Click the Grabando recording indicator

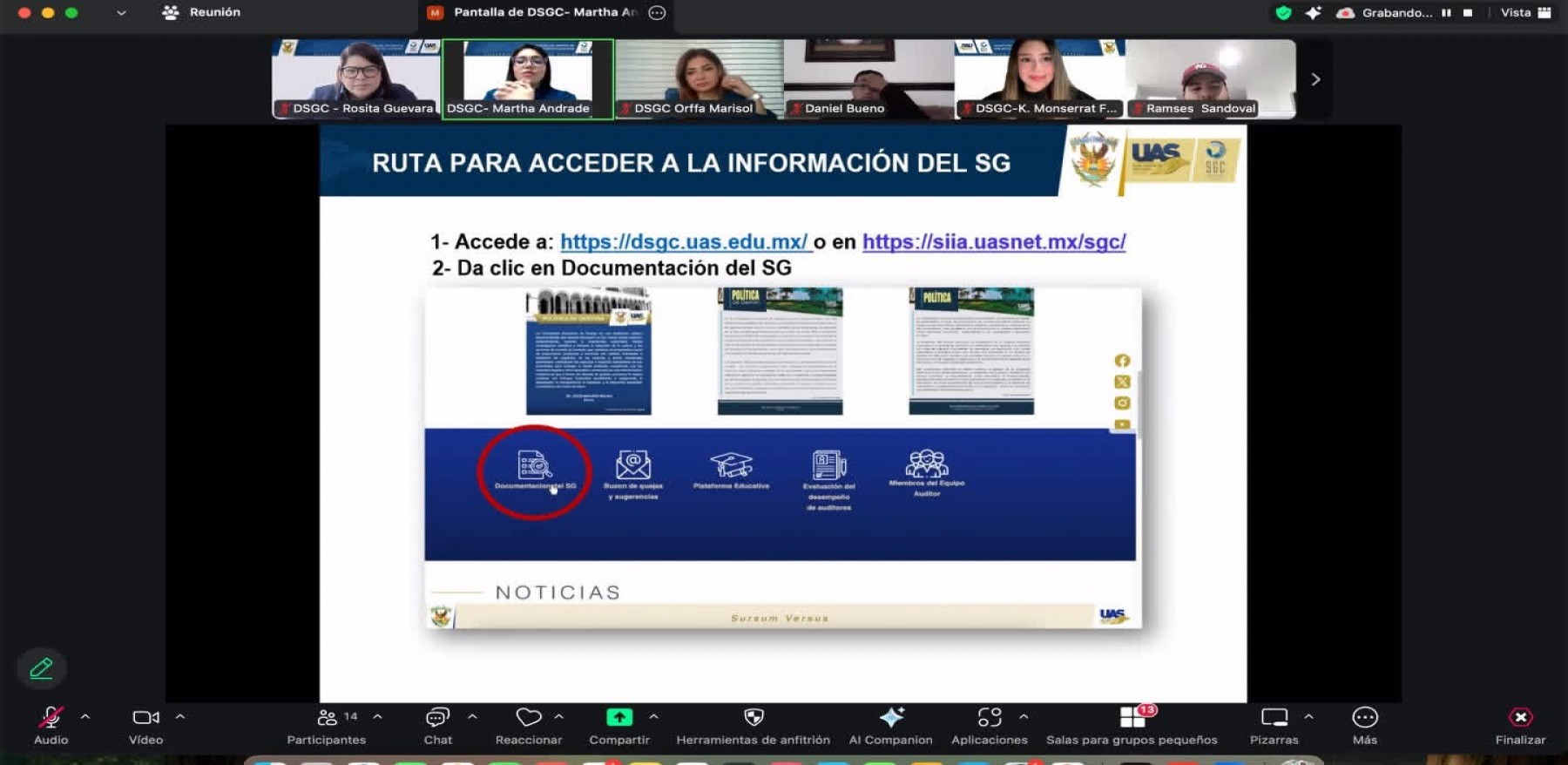pos(1385,12)
